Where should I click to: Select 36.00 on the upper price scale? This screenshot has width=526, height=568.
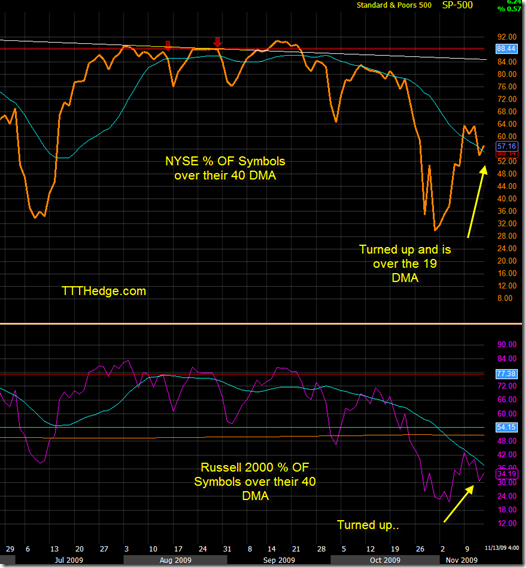tap(507, 211)
